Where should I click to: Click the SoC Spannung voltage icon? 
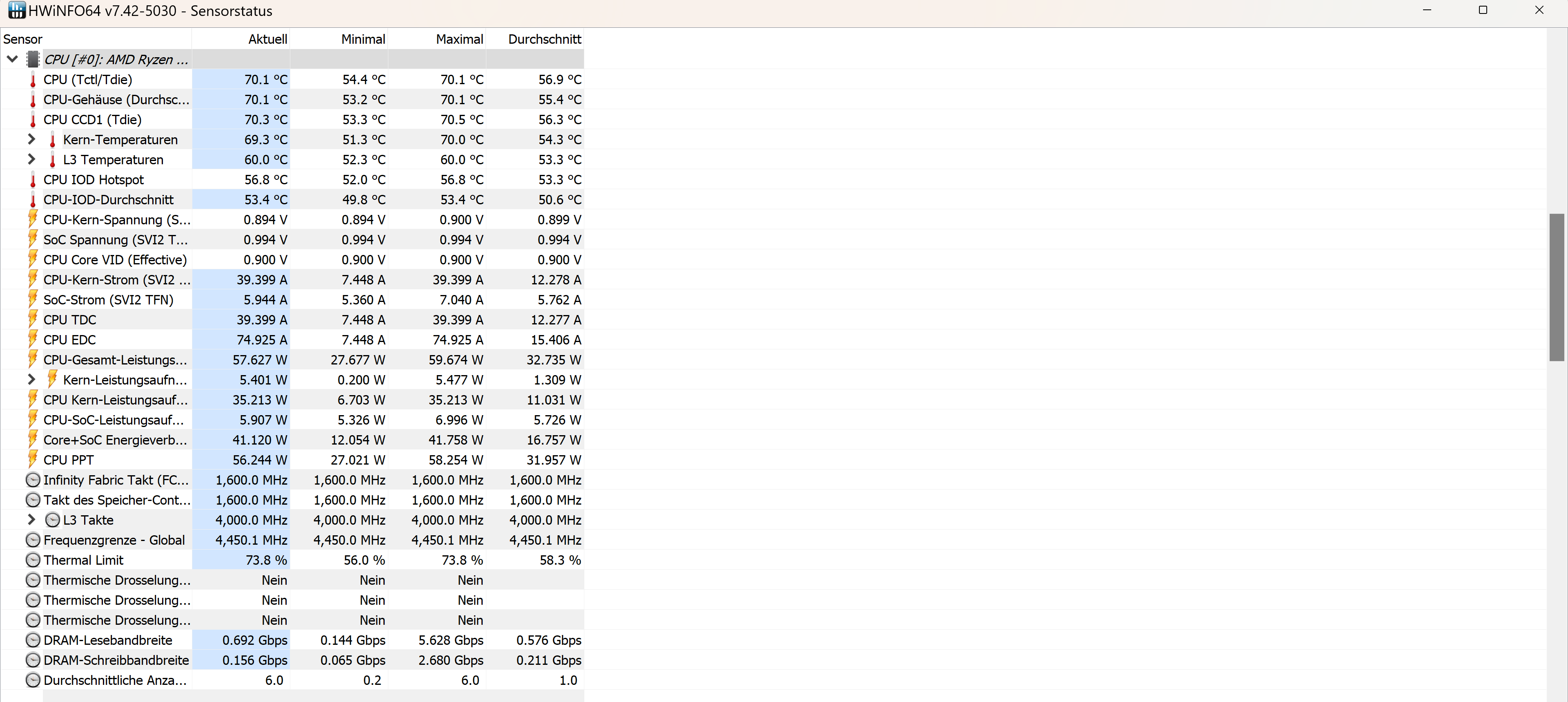pos(33,239)
